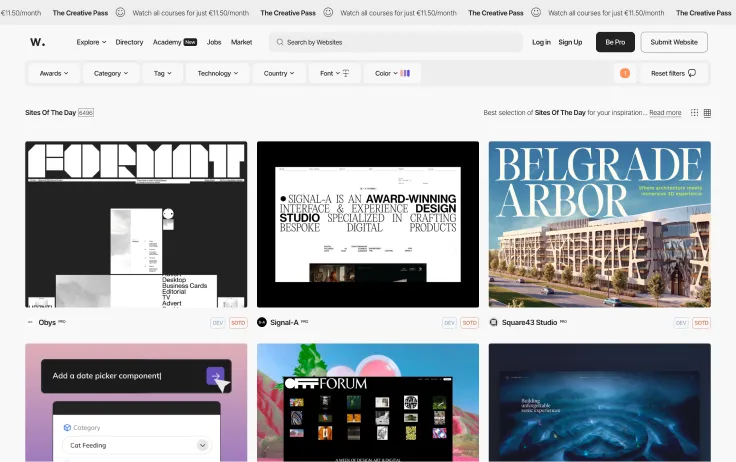Click the Awwwards W. logo
The image size is (736, 462).
click(38, 42)
